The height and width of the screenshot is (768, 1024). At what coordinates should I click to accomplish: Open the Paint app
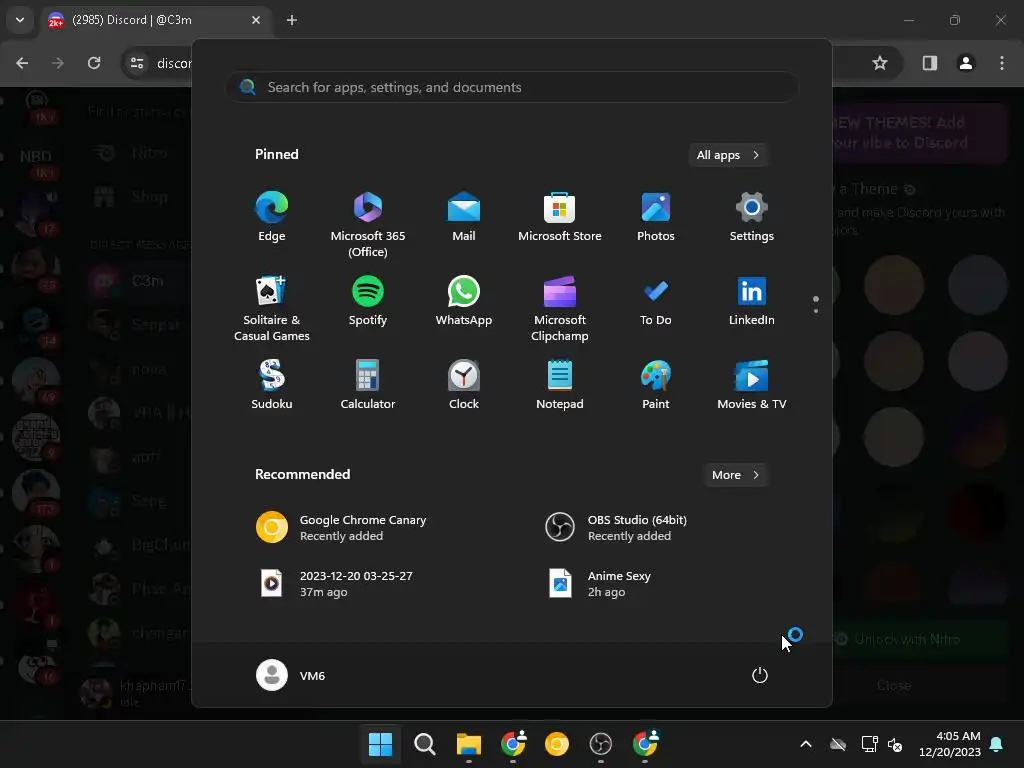(656, 385)
